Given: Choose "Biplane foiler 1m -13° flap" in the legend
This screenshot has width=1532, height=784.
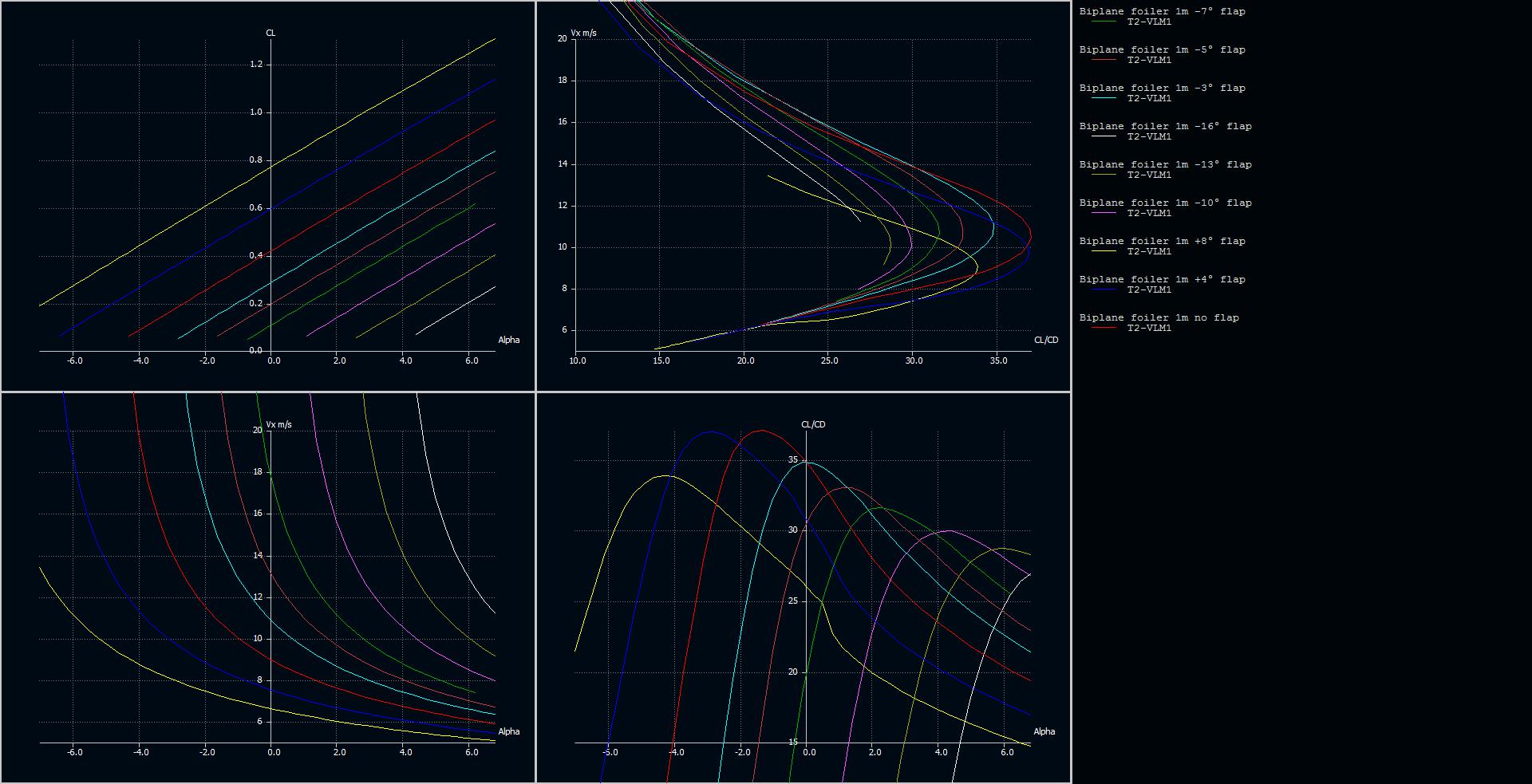Looking at the screenshot, I should 1165,165.
